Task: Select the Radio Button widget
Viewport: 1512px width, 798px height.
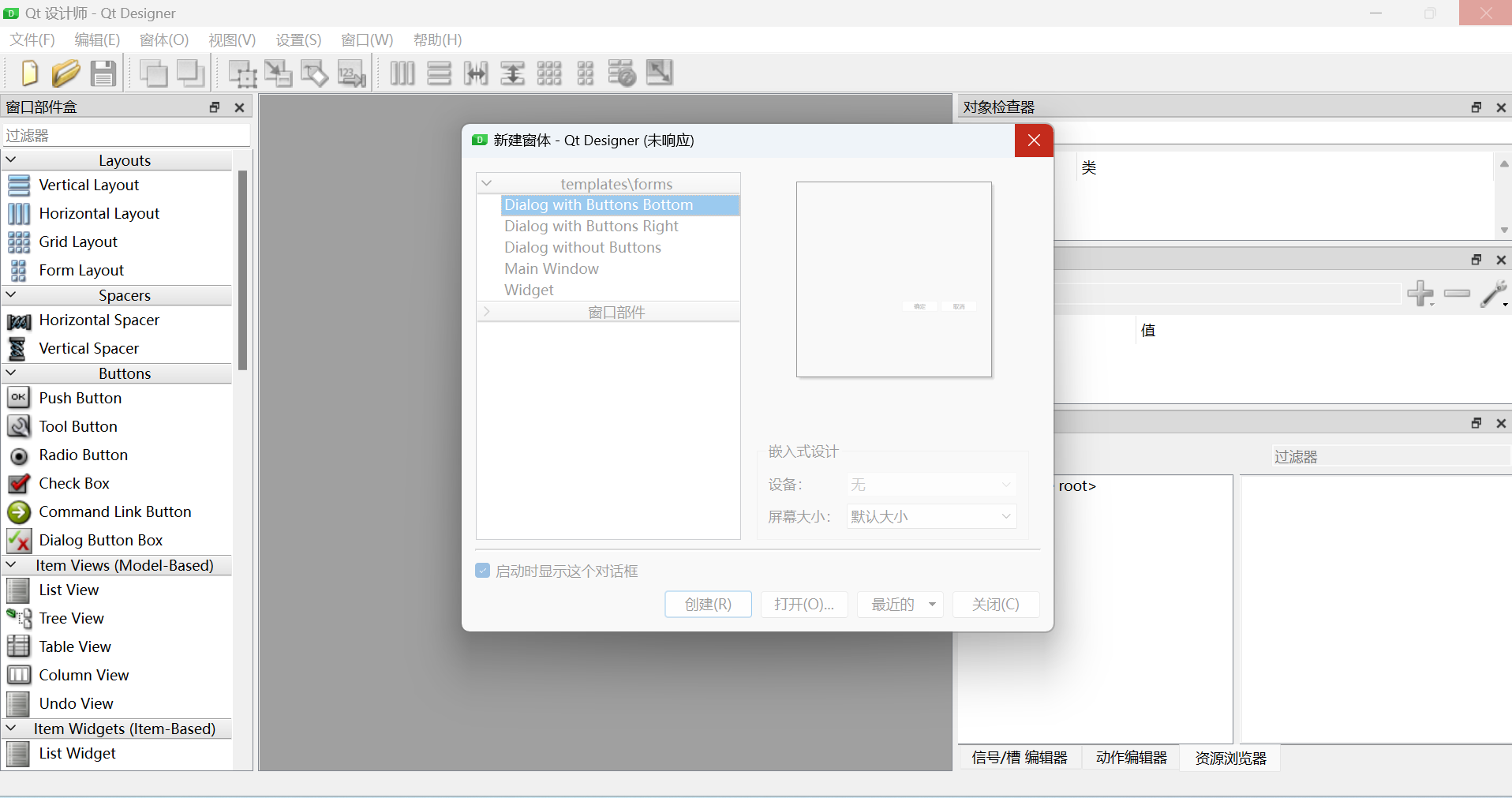Action: click(x=83, y=455)
